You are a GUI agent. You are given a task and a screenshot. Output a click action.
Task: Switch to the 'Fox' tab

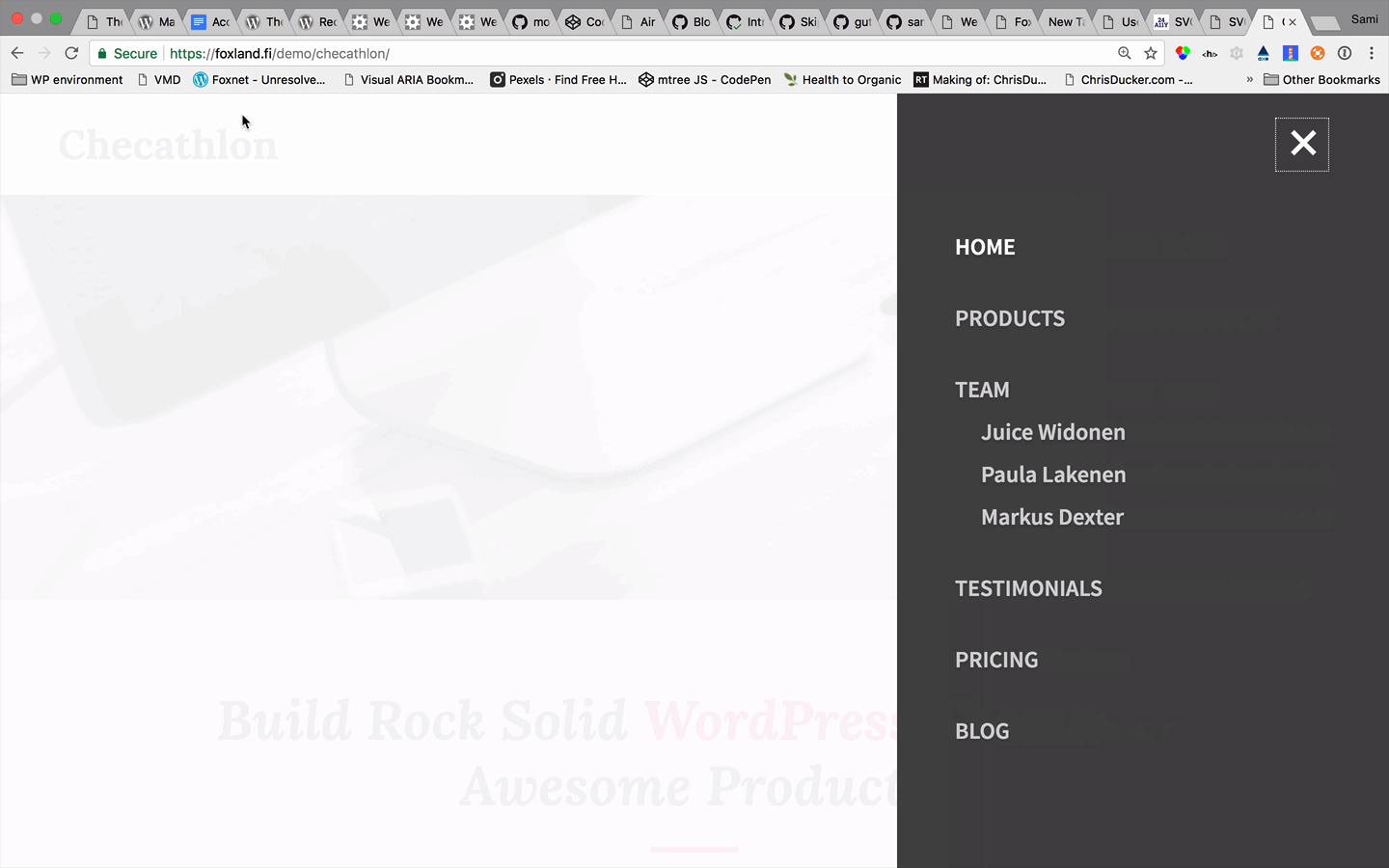[1014, 21]
